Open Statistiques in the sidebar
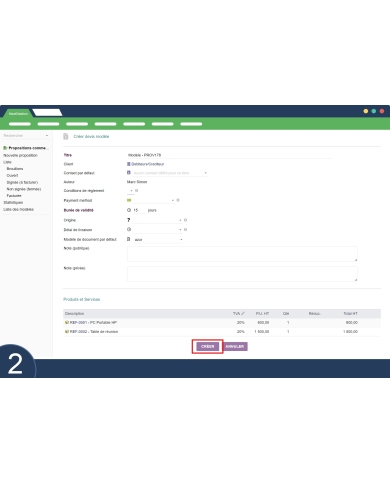Viewport: 390px width, 484px height. point(13,202)
